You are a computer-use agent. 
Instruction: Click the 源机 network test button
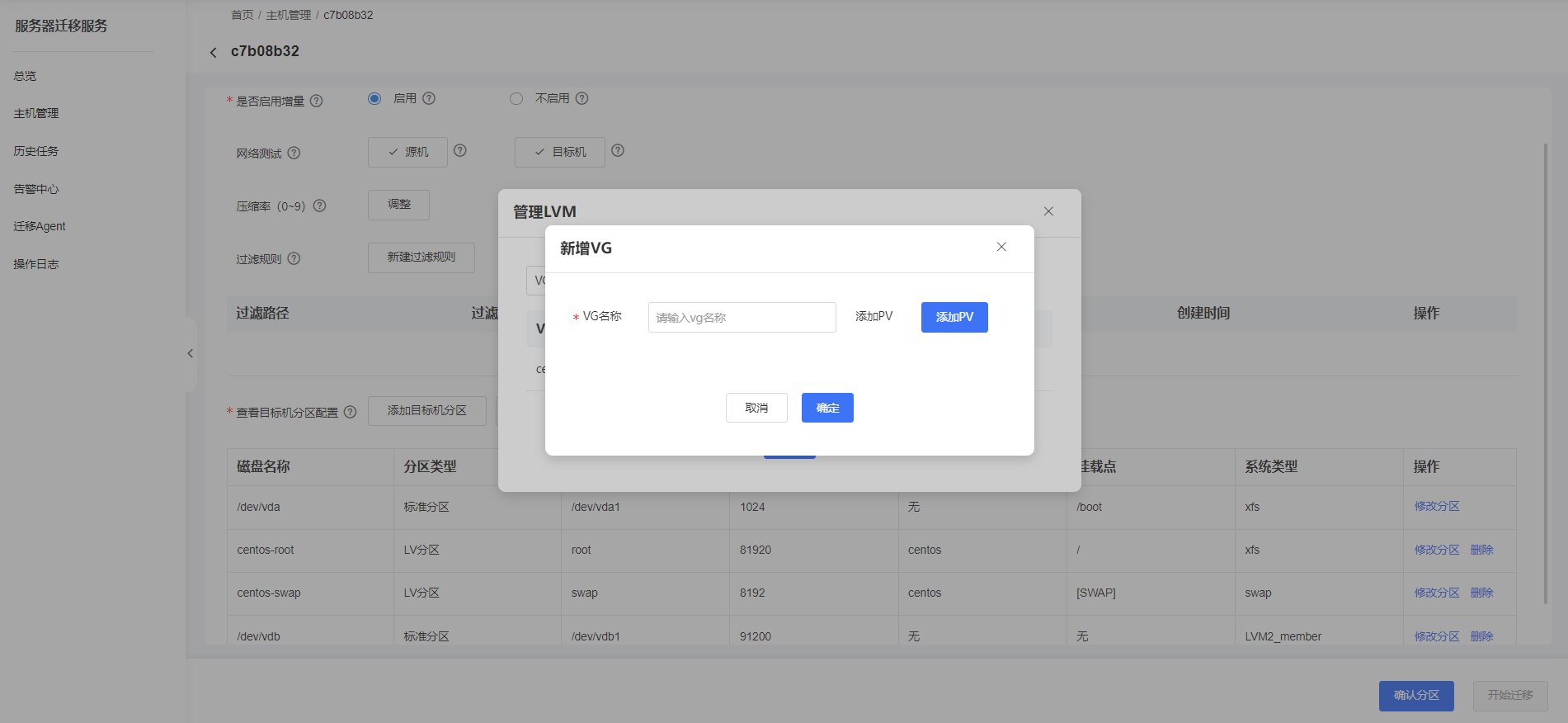click(407, 152)
